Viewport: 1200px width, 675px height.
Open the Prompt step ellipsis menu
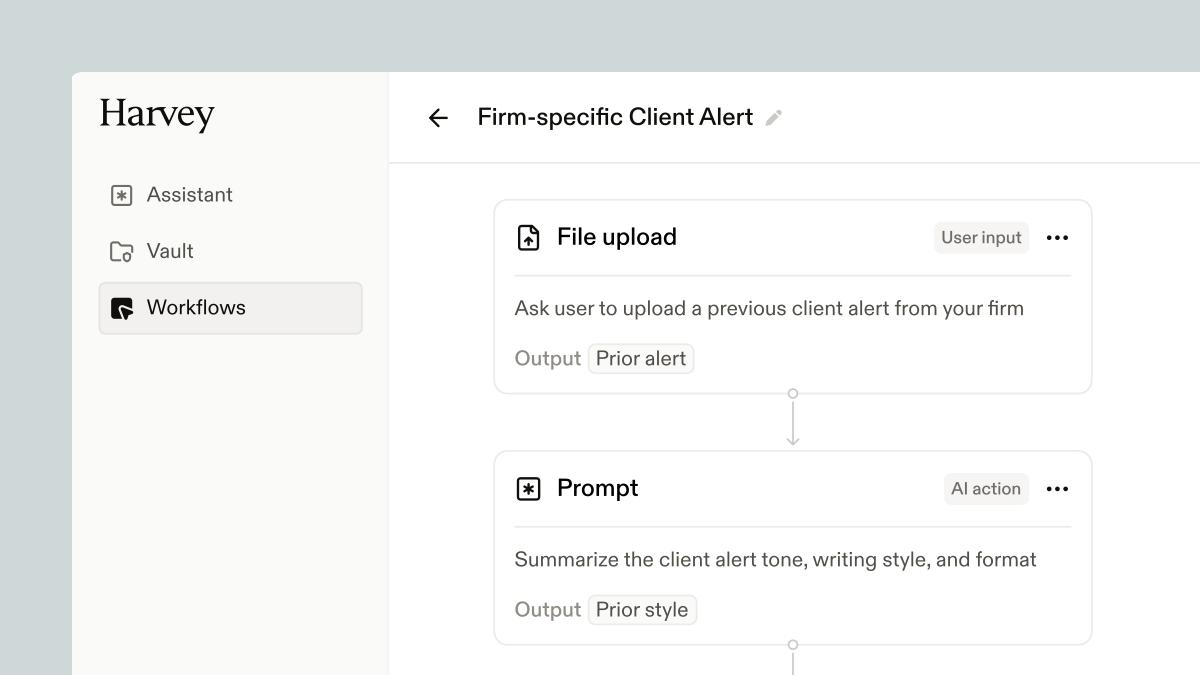point(1057,489)
